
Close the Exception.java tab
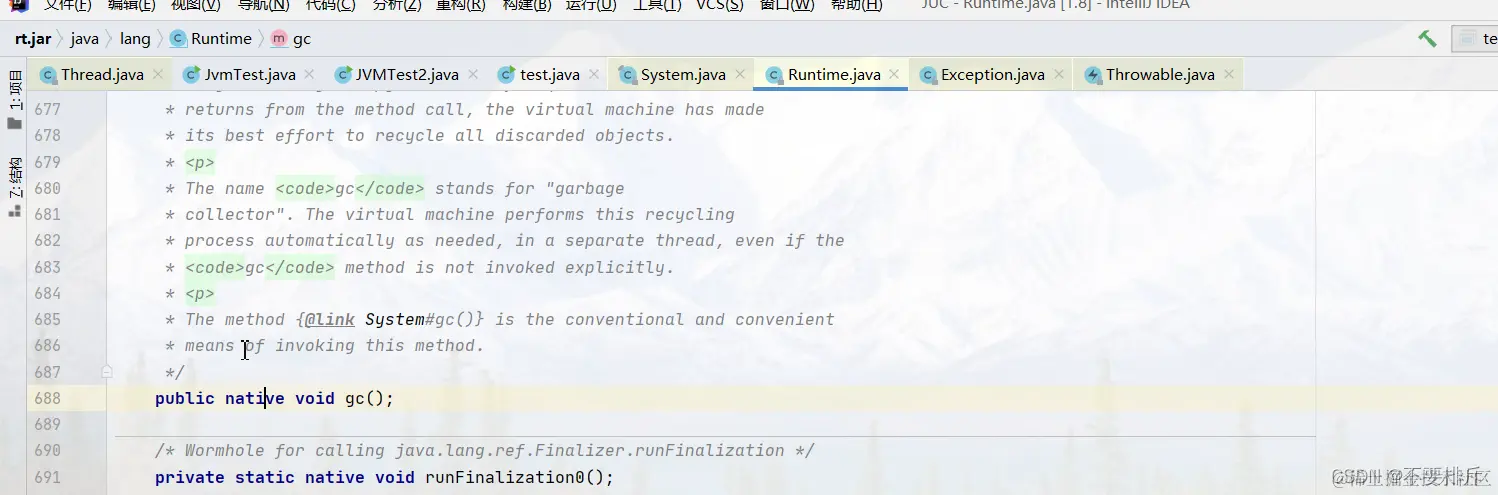1058,74
